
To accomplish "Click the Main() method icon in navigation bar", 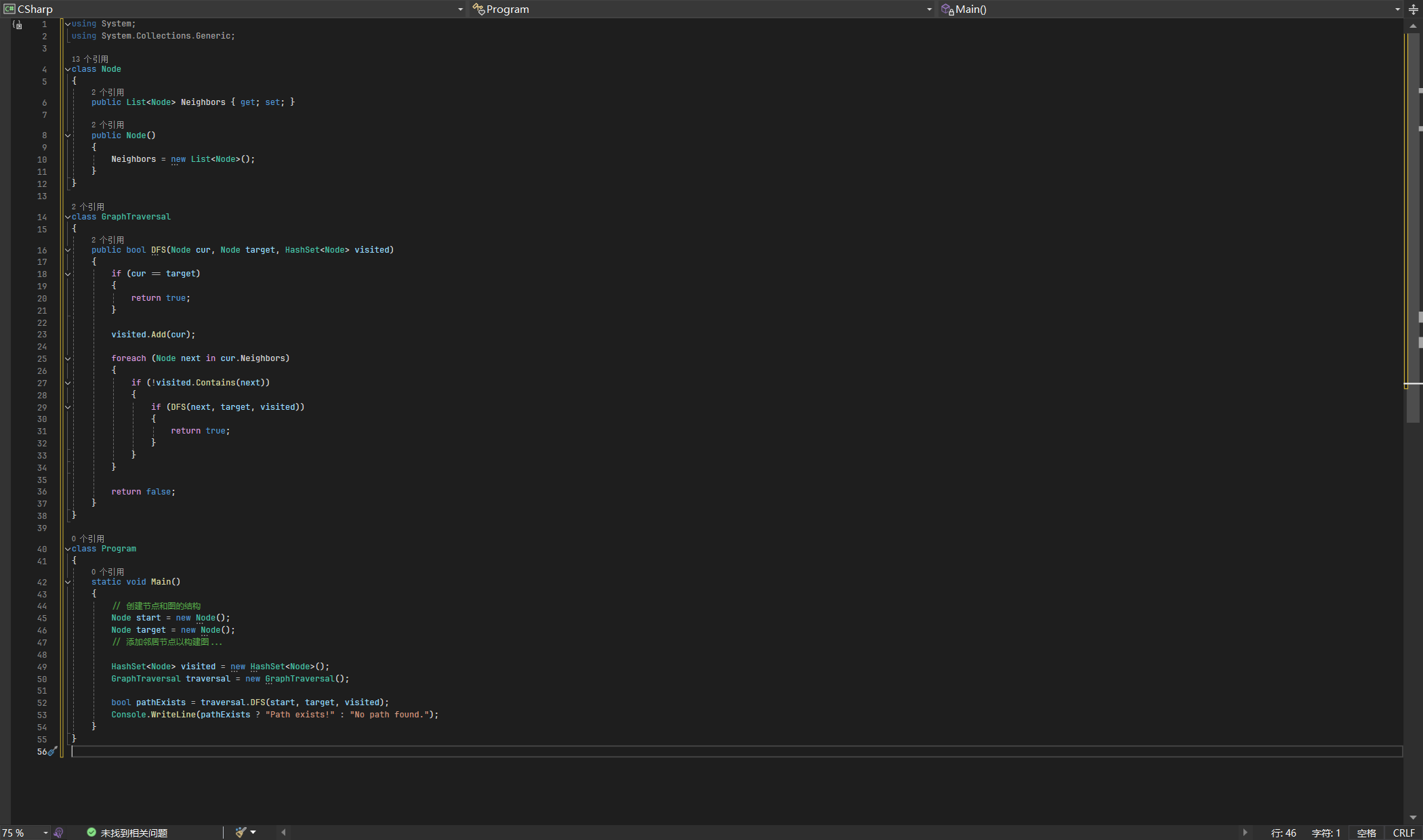I will pos(947,9).
